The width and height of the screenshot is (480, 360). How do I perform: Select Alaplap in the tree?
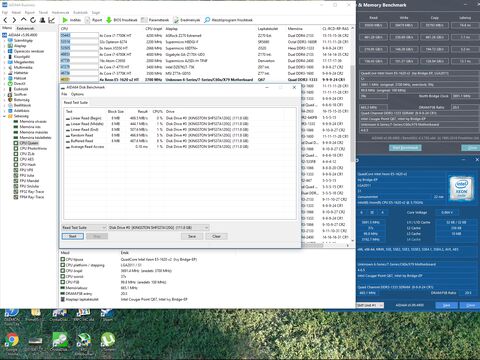click(20, 46)
